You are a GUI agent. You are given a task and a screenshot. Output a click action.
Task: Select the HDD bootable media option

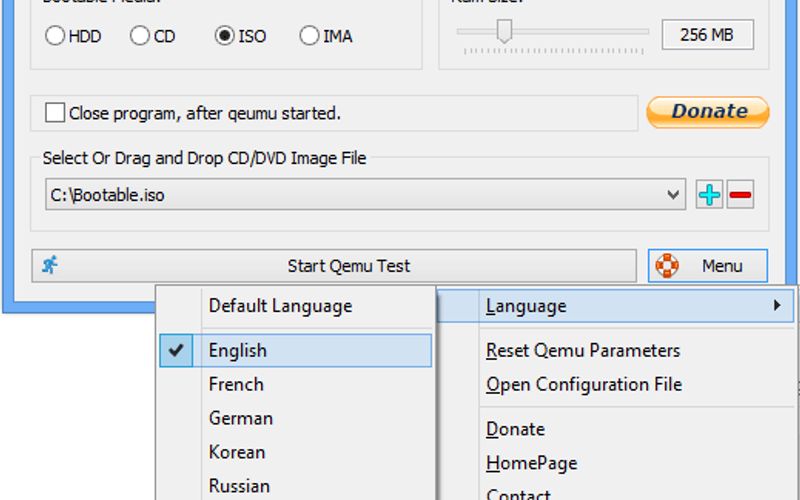(55, 36)
